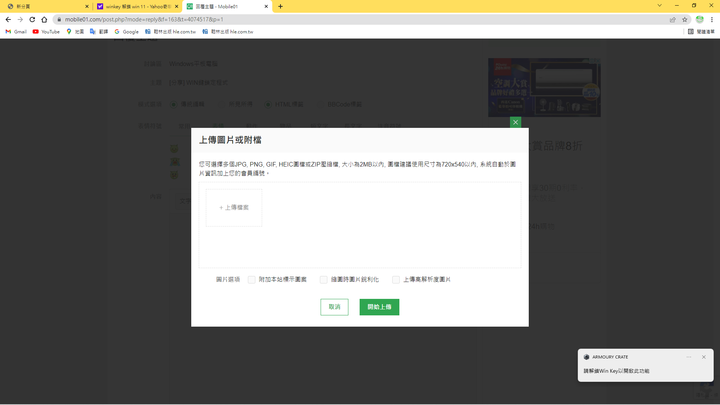Close the winkey Yahoo search tab
Image resolution: width=720 pixels, height=405 pixels.
point(177,6)
